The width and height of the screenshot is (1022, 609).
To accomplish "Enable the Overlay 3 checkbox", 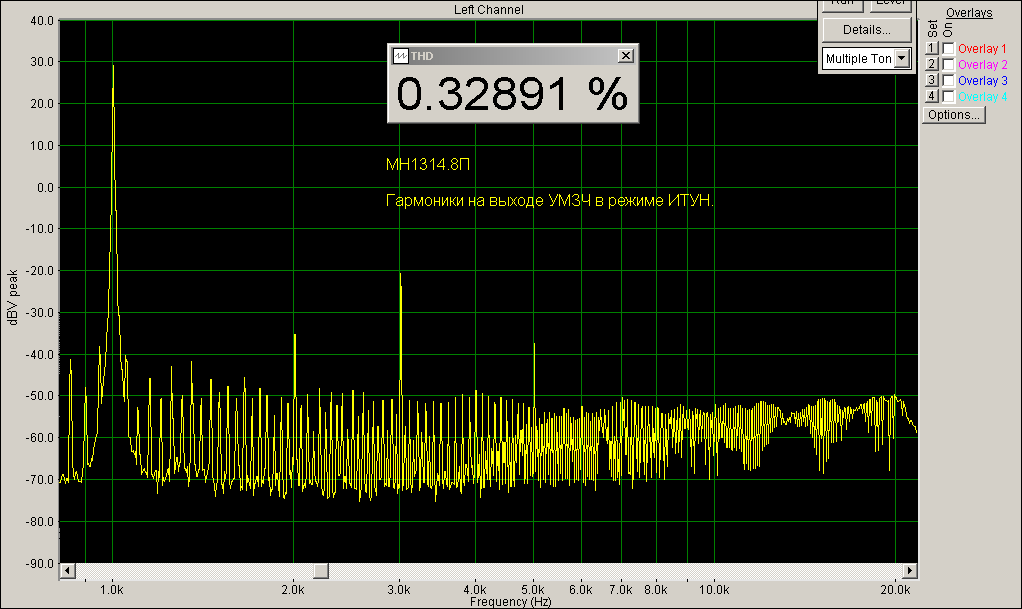I will point(948,80).
